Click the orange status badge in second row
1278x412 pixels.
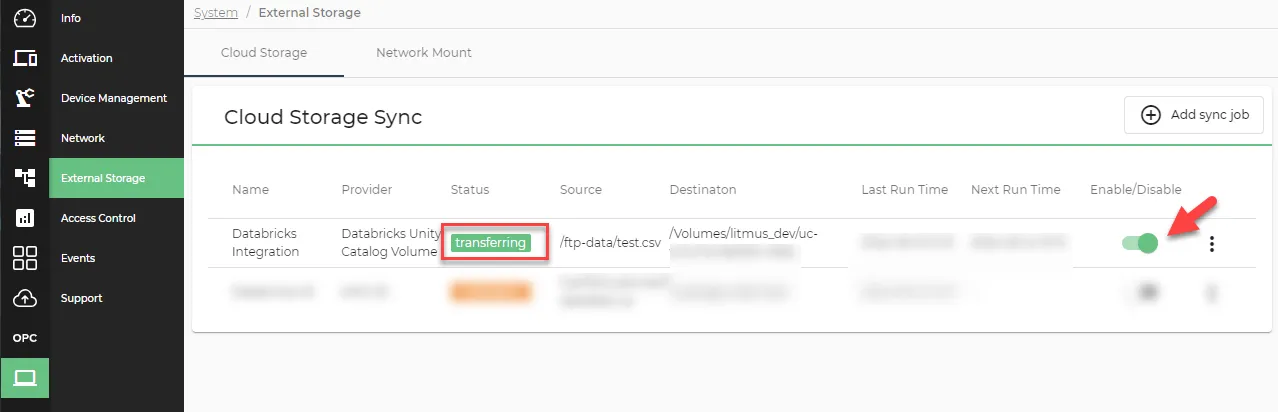click(x=491, y=292)
